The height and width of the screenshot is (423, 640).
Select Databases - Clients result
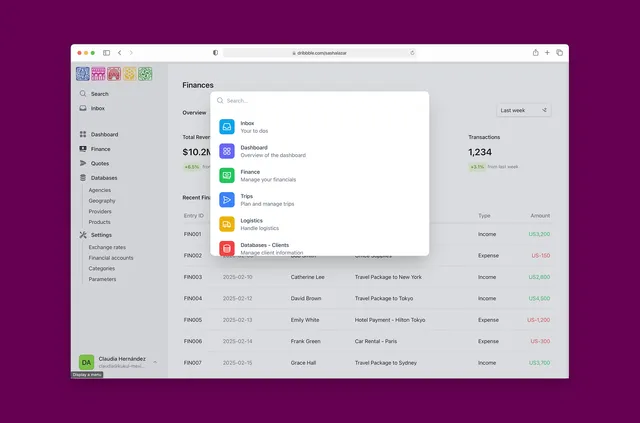[320, 248]
